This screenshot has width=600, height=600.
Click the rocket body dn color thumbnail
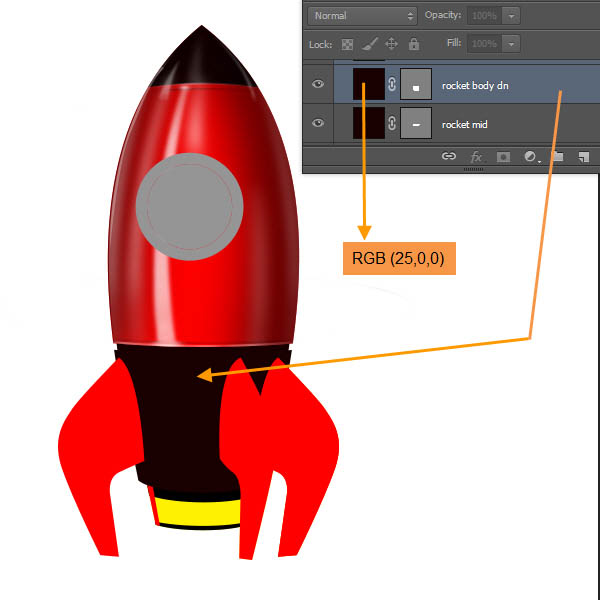point(369,85)
